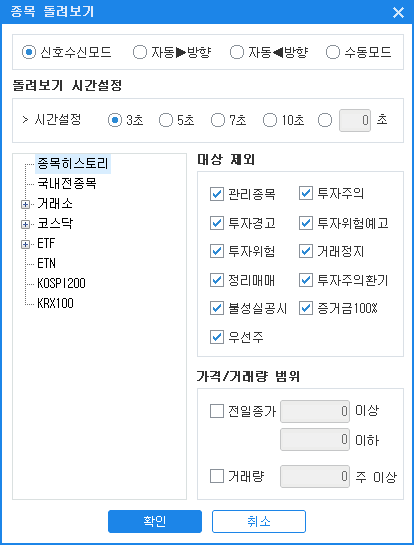Enable the 거래량 volume checkbox

click(217, 476)
